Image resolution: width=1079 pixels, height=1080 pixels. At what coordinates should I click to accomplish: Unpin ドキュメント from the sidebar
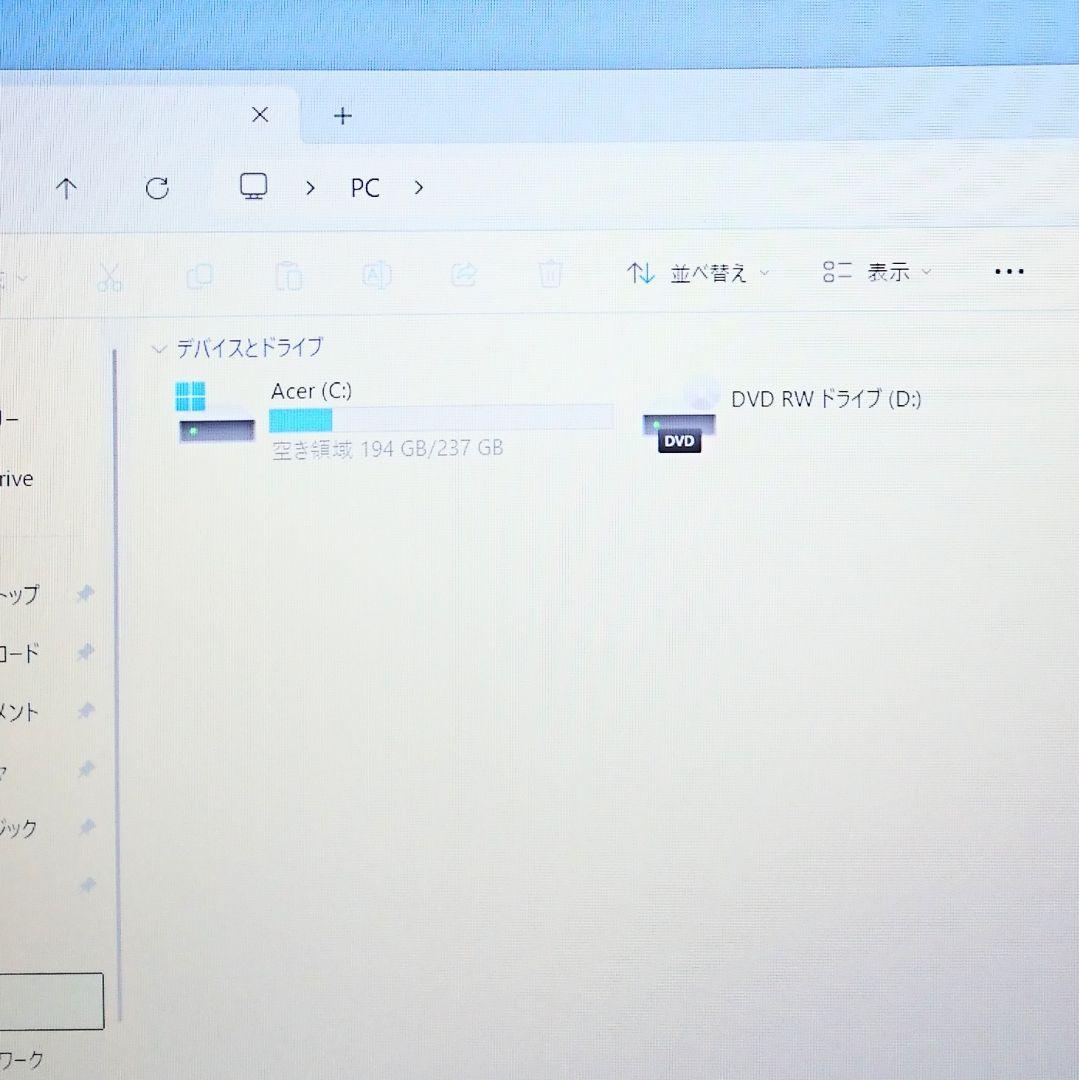pos(85,712)
